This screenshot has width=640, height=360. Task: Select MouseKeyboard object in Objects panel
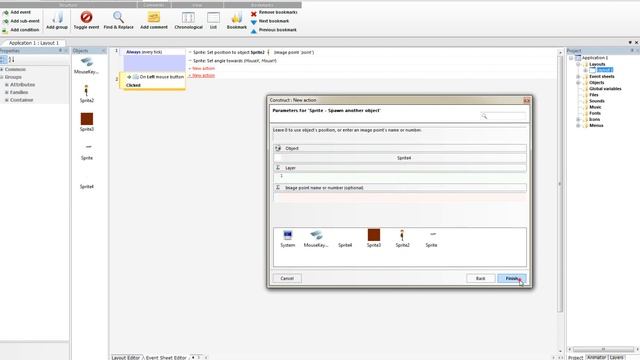87,66
